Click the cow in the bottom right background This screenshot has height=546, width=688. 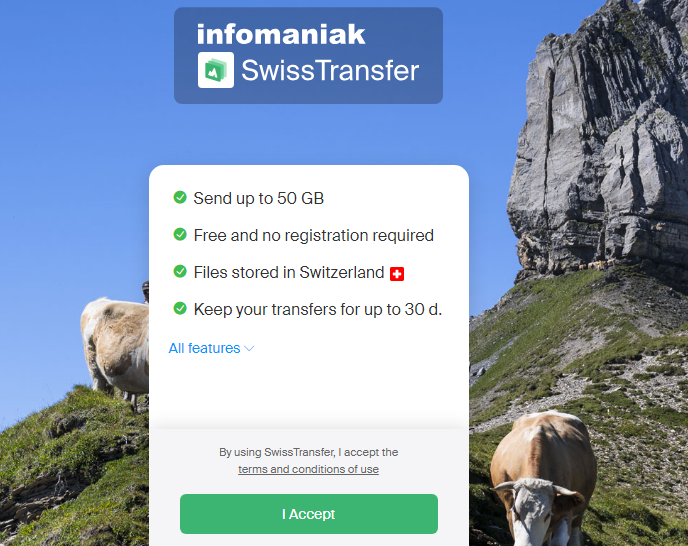coord(543,478)
